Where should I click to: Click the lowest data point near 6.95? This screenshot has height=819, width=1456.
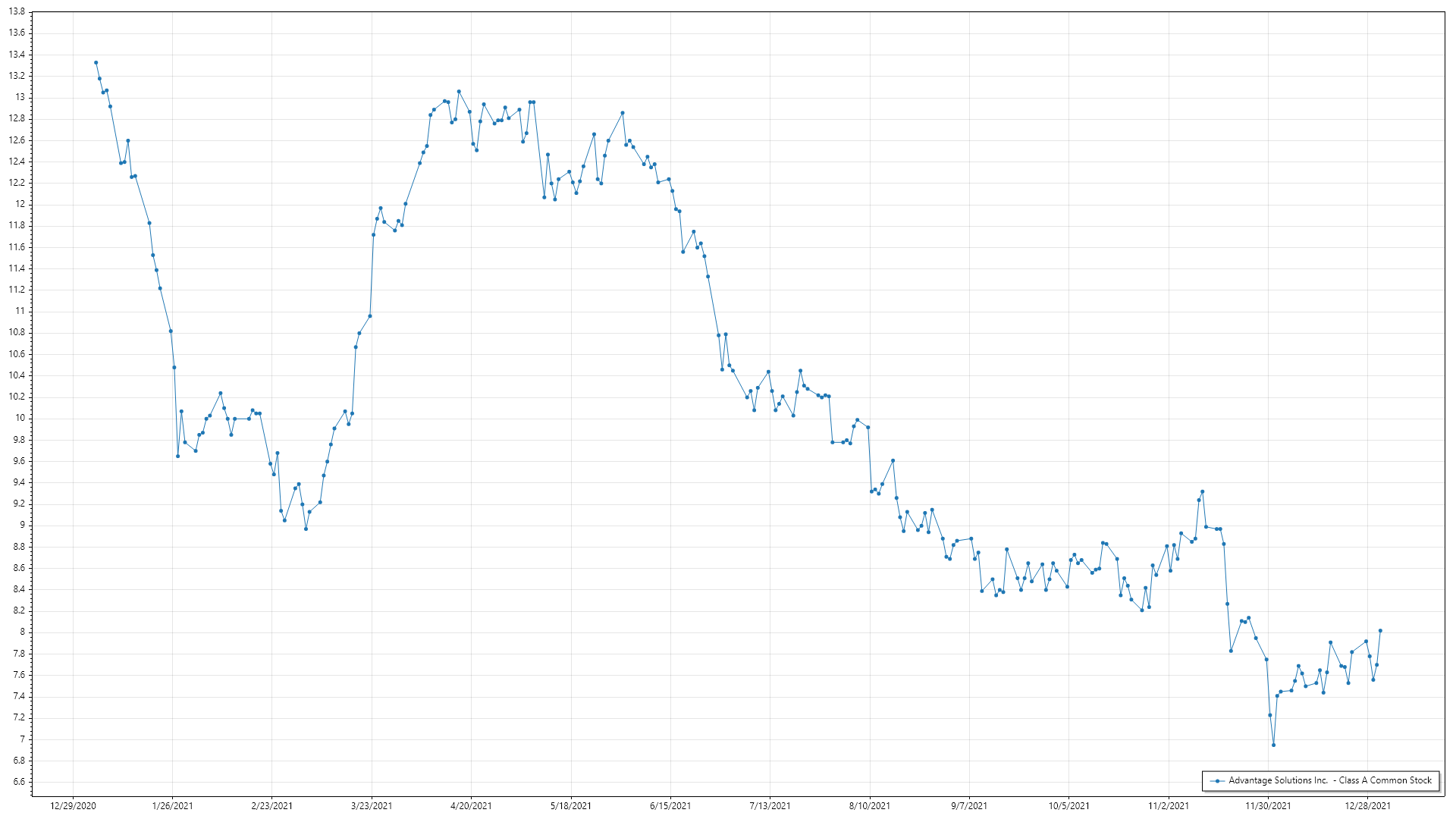pos(1273,745)
